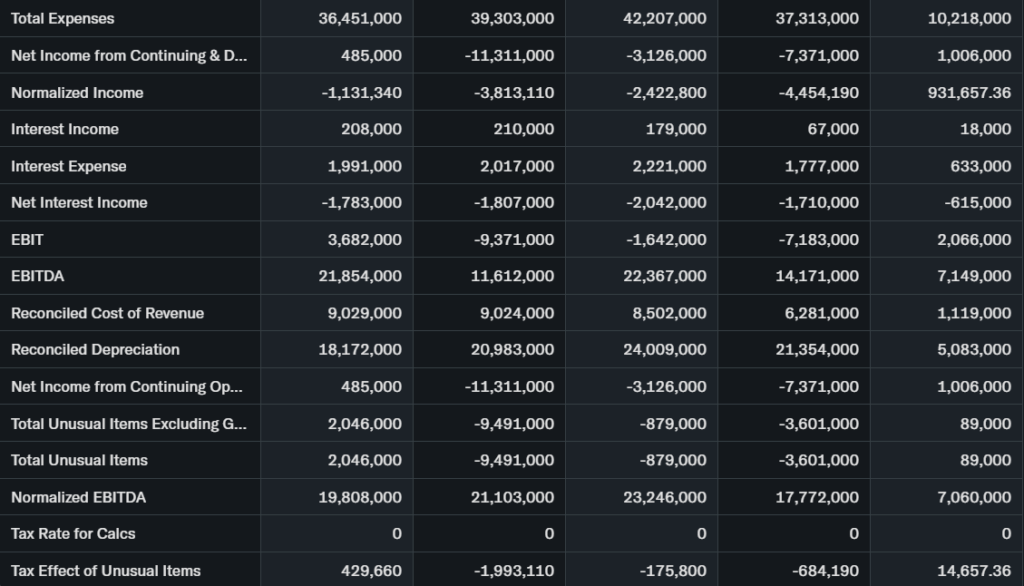Select the Tax Rate for Calcs label
1024x586 pixels.
coord(73,534)
